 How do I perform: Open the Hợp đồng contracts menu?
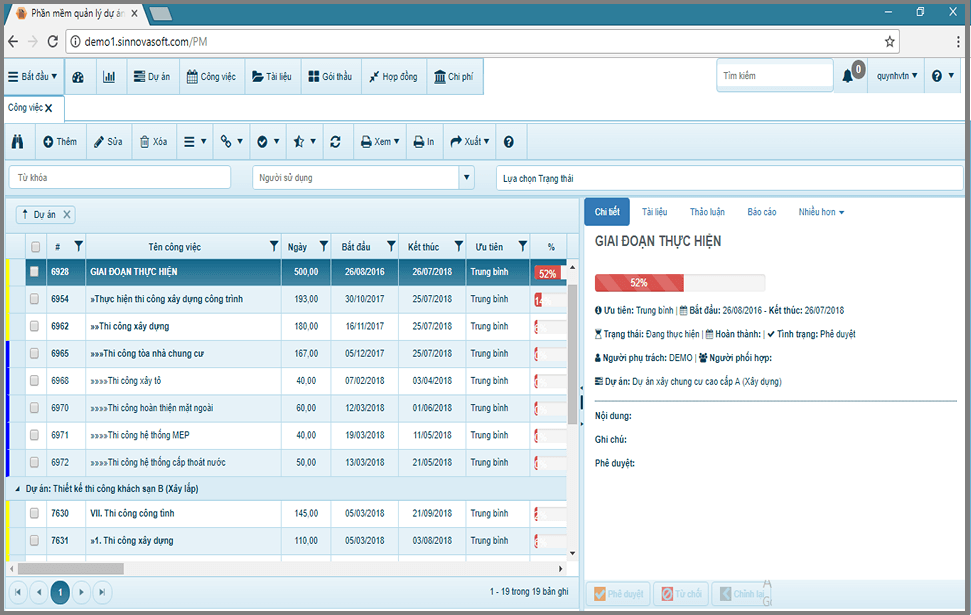coord(393,77)
